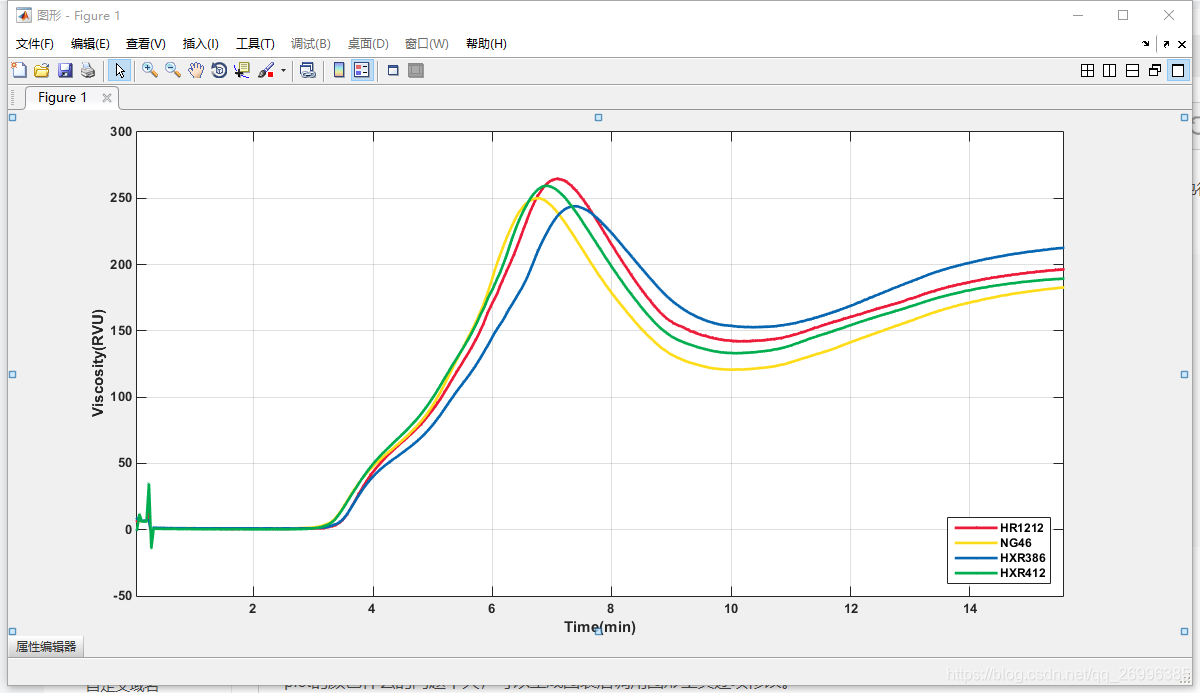Close the Figure 1 tab
This screenshot has height=693, width=1200.
(x=107, y=98)
